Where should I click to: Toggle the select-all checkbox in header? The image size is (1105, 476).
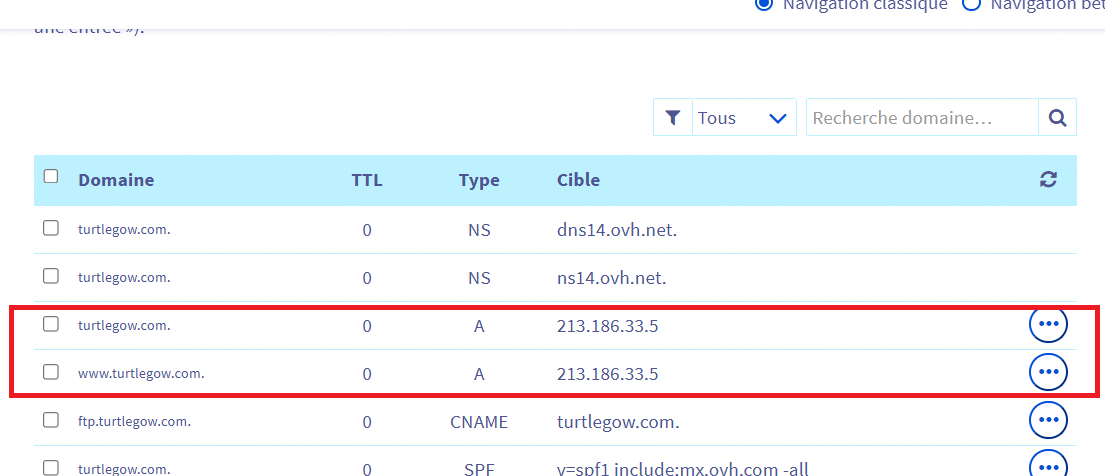(x=51, y=177)
